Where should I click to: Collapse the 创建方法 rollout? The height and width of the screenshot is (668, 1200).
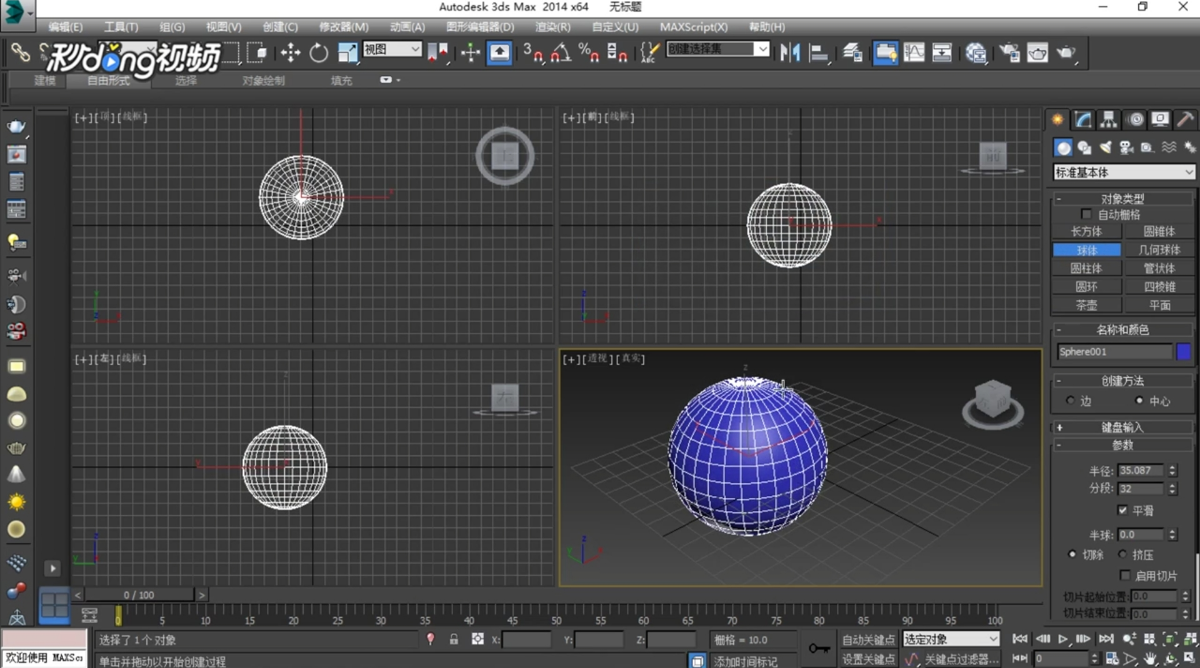(x=1124, y=380)
